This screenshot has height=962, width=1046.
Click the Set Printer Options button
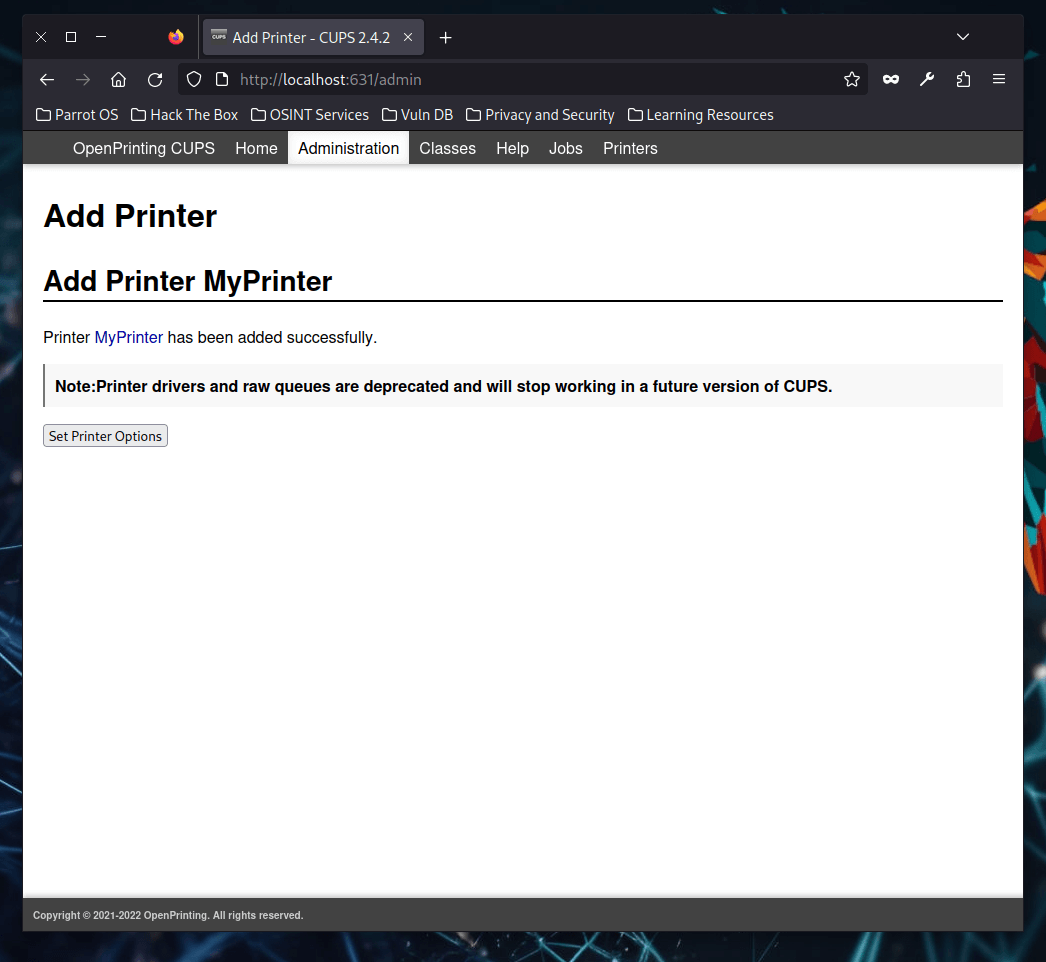point(105,435)
